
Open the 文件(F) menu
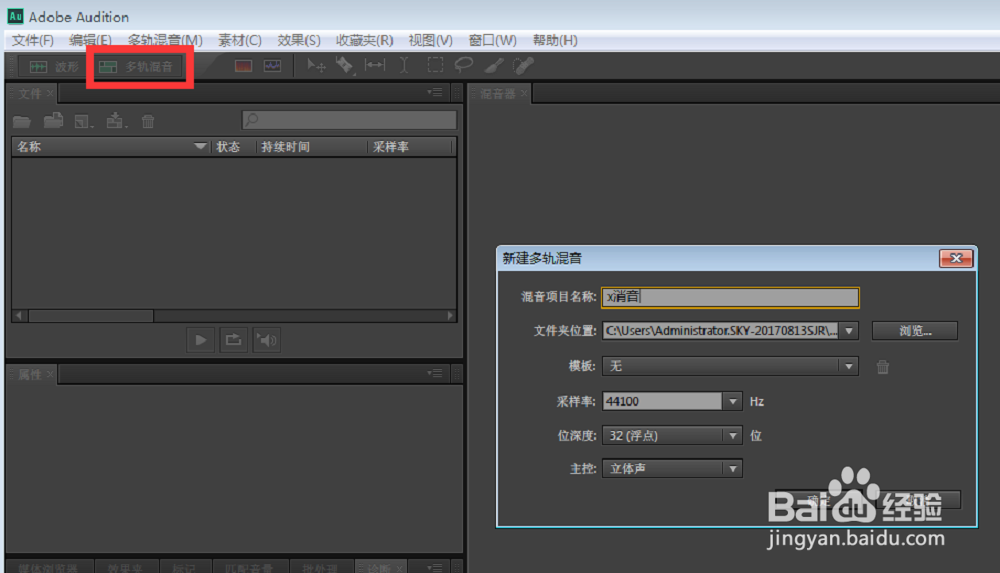pyautogui.click(x=33, y=40)
